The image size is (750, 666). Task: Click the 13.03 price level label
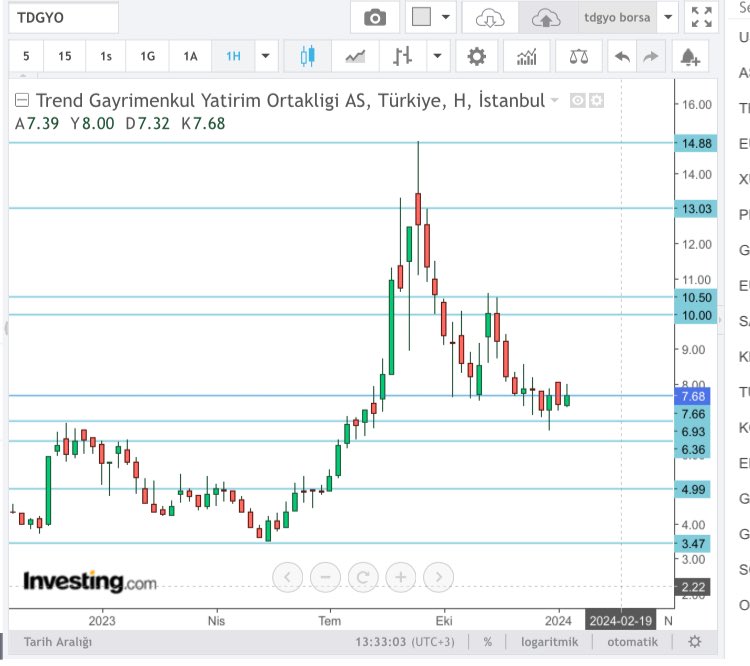pyautogui.click(x=696, y=209)
